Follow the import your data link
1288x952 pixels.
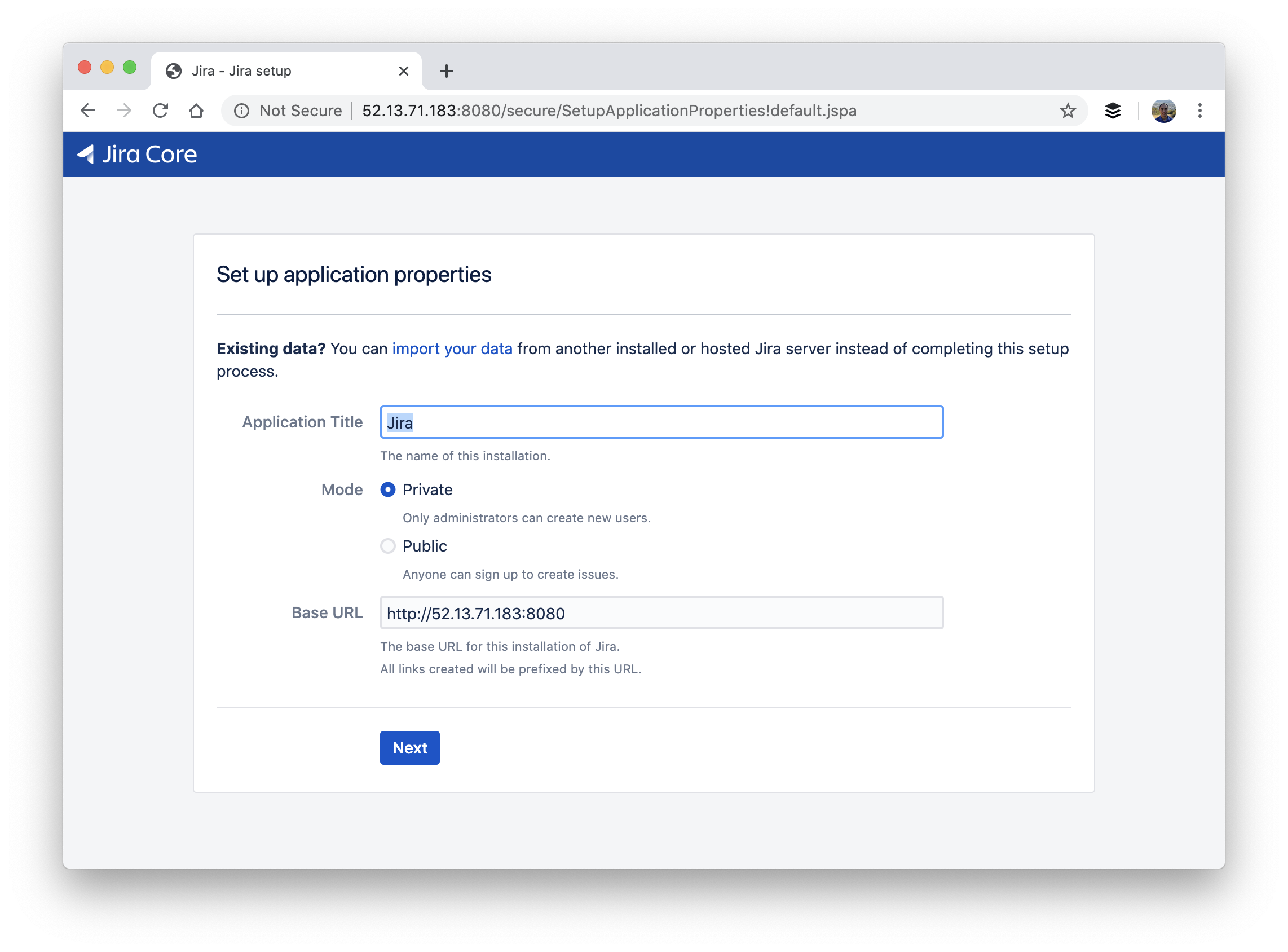point(452,349)
